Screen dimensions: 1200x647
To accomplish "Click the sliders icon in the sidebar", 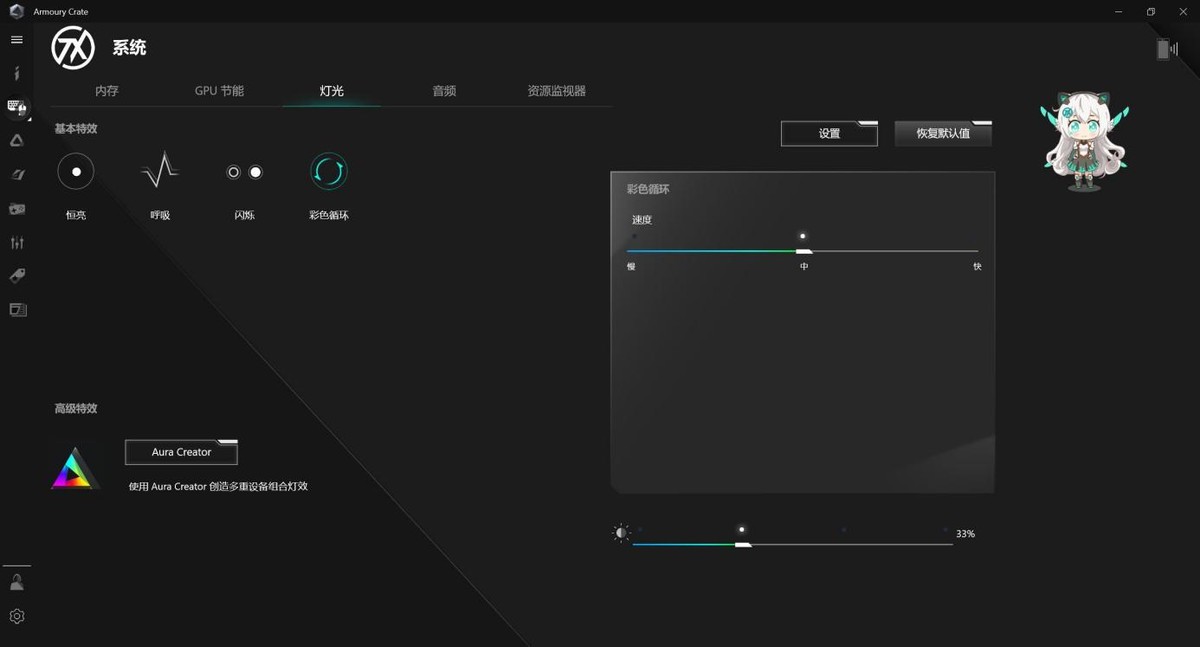I will (x=16, y=243).
